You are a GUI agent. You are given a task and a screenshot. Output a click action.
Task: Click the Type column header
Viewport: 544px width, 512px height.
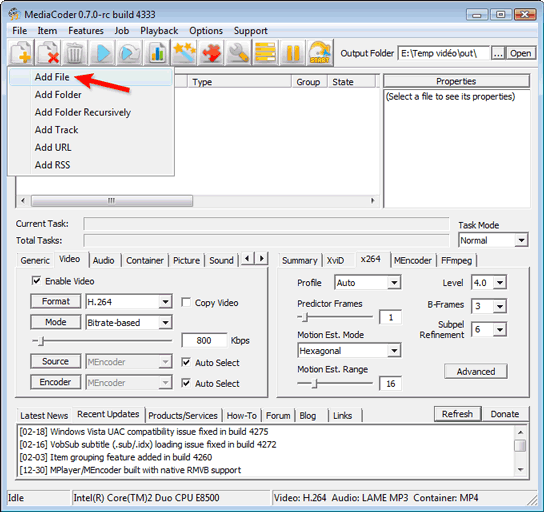pos(239,82)
